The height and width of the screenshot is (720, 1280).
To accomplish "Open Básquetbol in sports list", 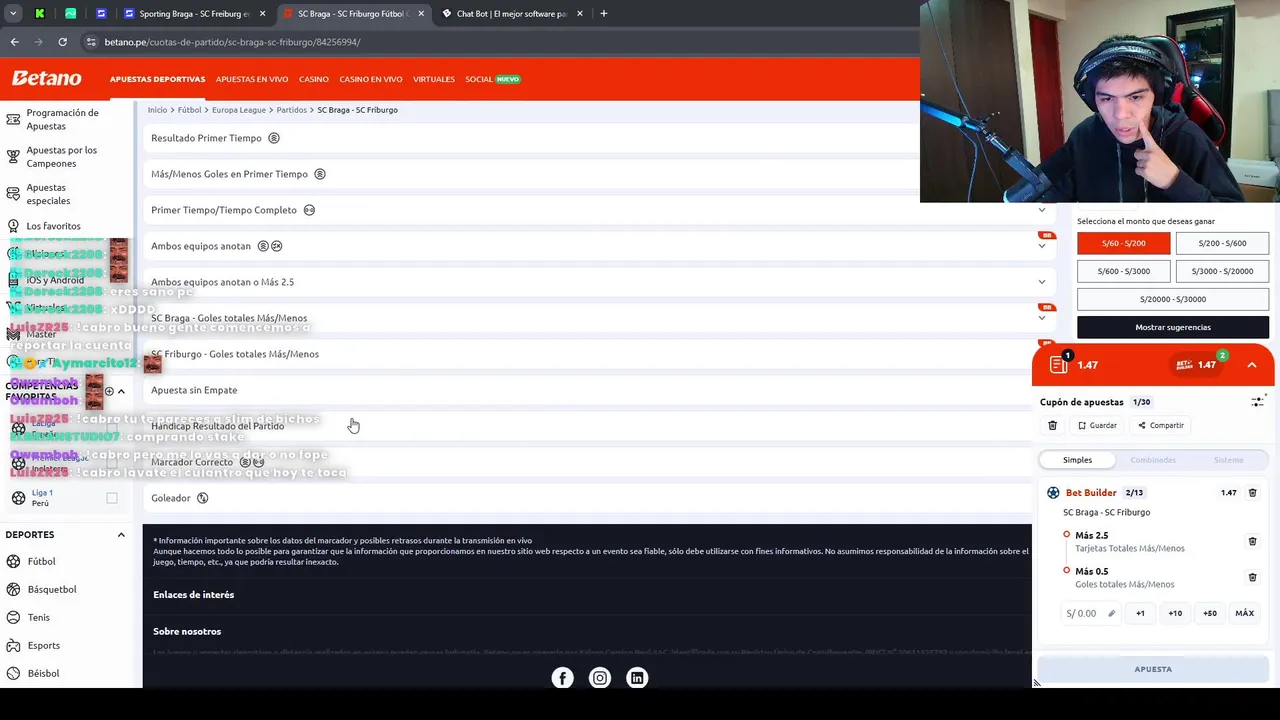I will (52, 589).
